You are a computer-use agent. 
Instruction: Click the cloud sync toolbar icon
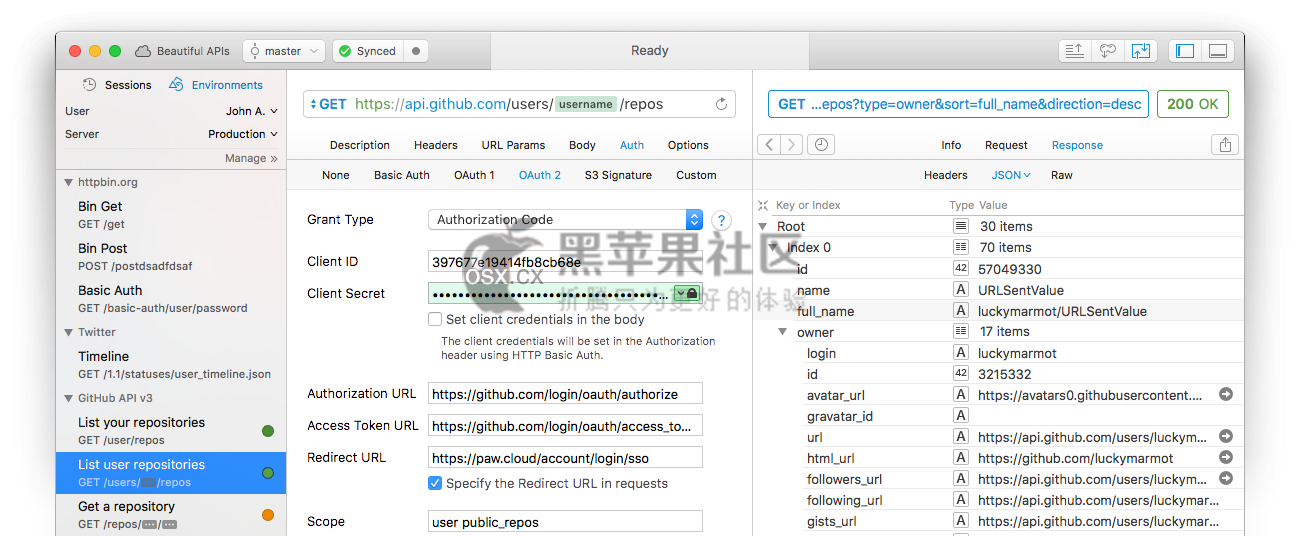coord(1107,51)
